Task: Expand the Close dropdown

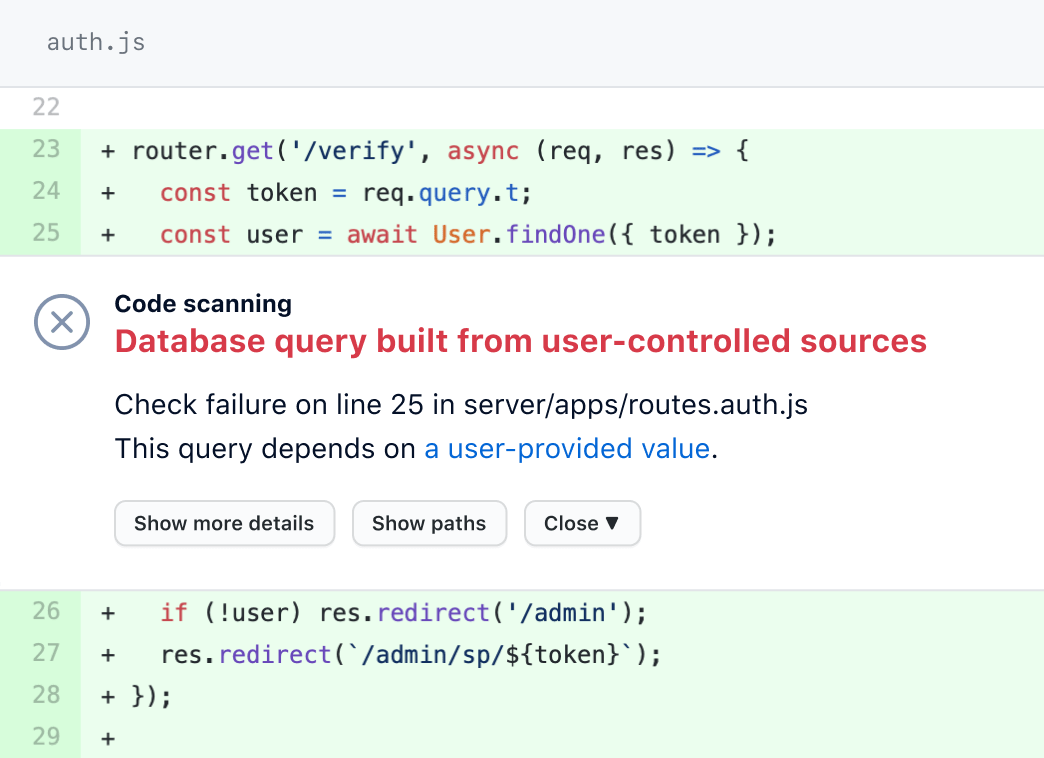Action: click(582, 523)
